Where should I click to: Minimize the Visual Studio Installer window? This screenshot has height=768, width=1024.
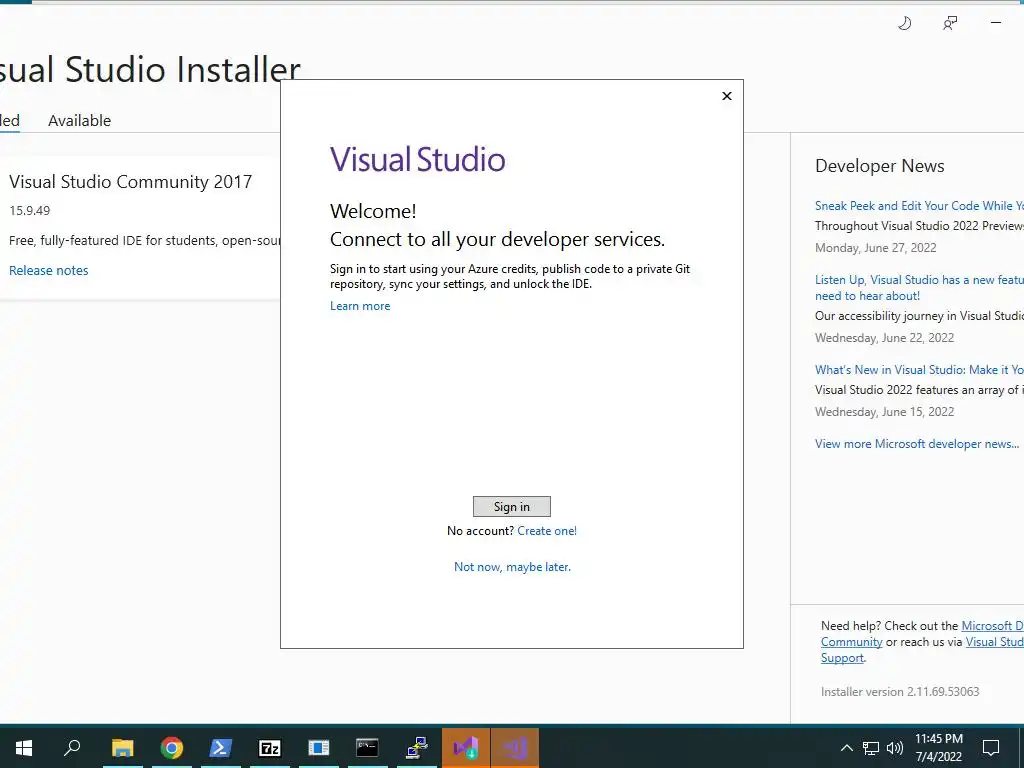996,23
